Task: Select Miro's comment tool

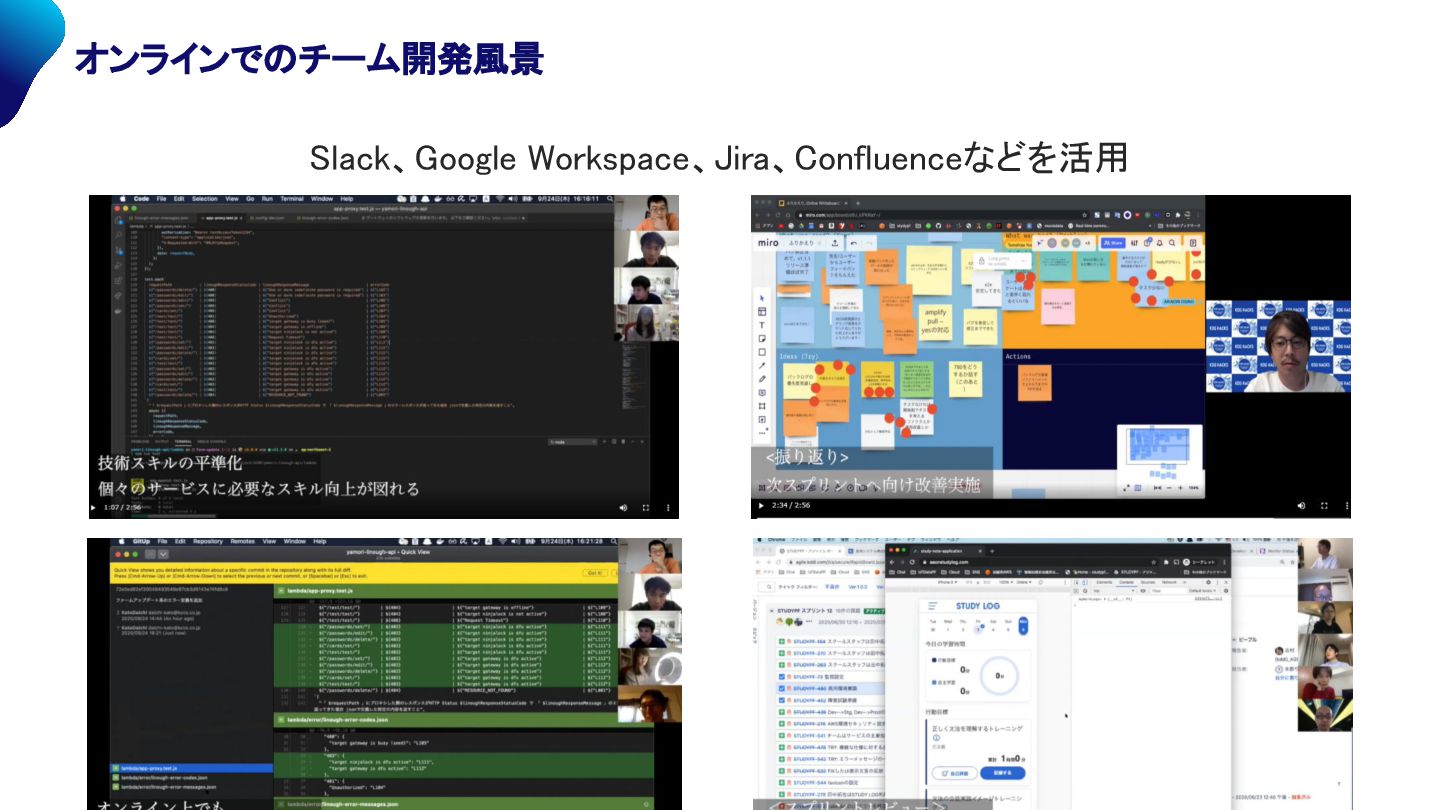Action: tap(762, 393)
